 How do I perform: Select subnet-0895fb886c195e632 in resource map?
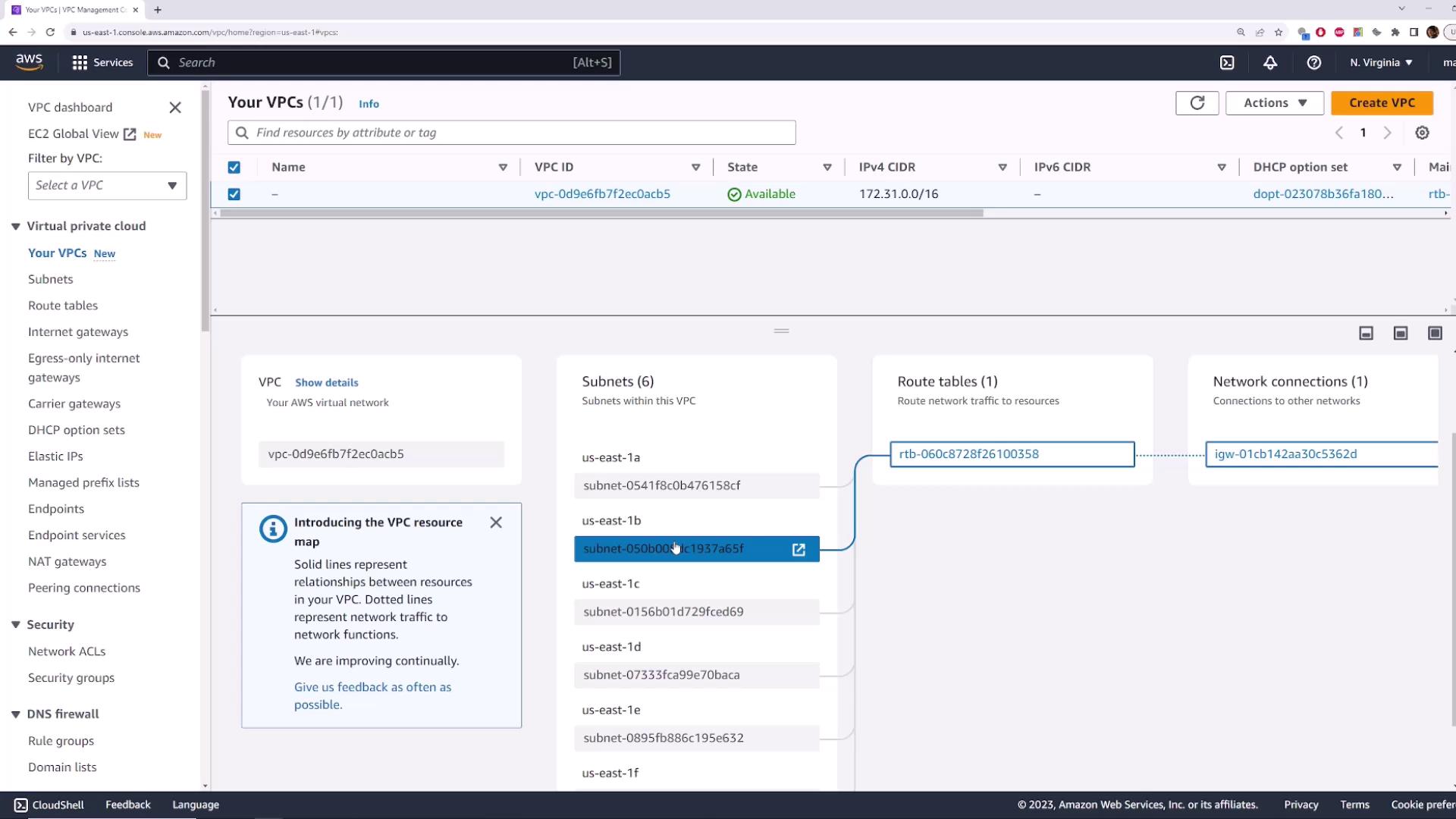point(697,739)
